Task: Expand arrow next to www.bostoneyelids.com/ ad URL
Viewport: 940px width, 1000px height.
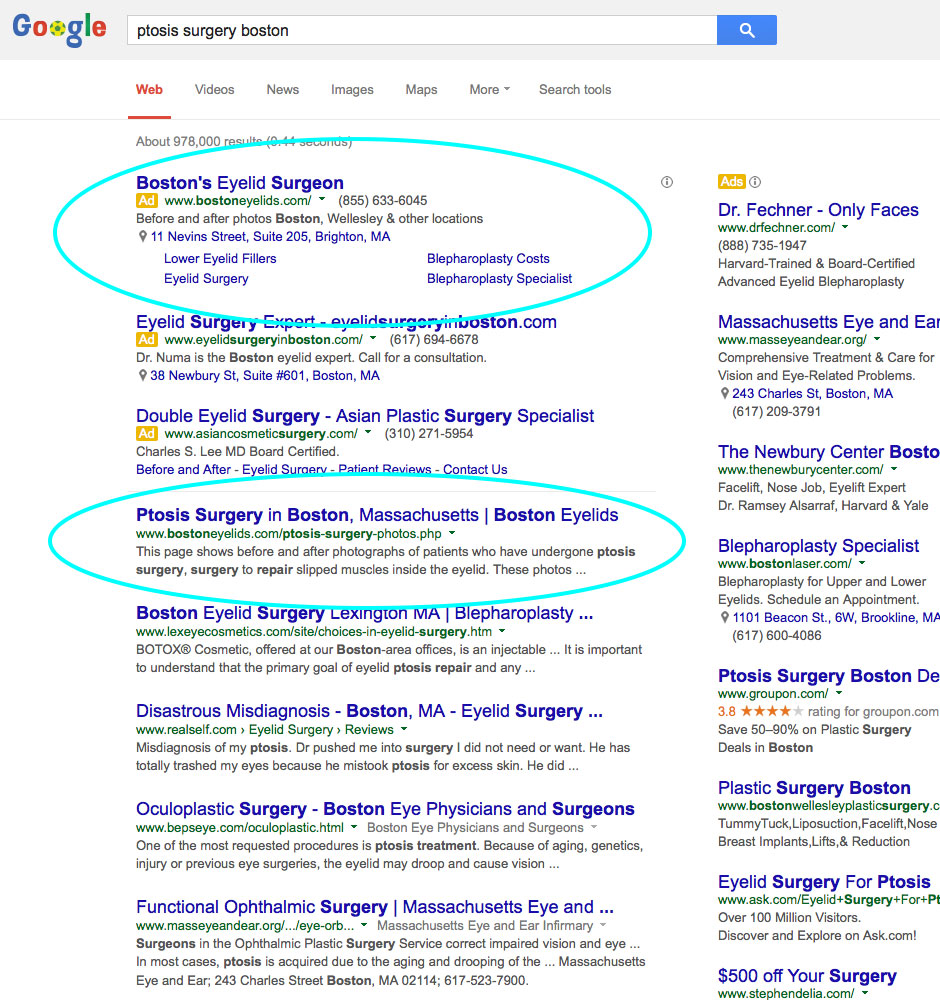Action: coord(322,200)
